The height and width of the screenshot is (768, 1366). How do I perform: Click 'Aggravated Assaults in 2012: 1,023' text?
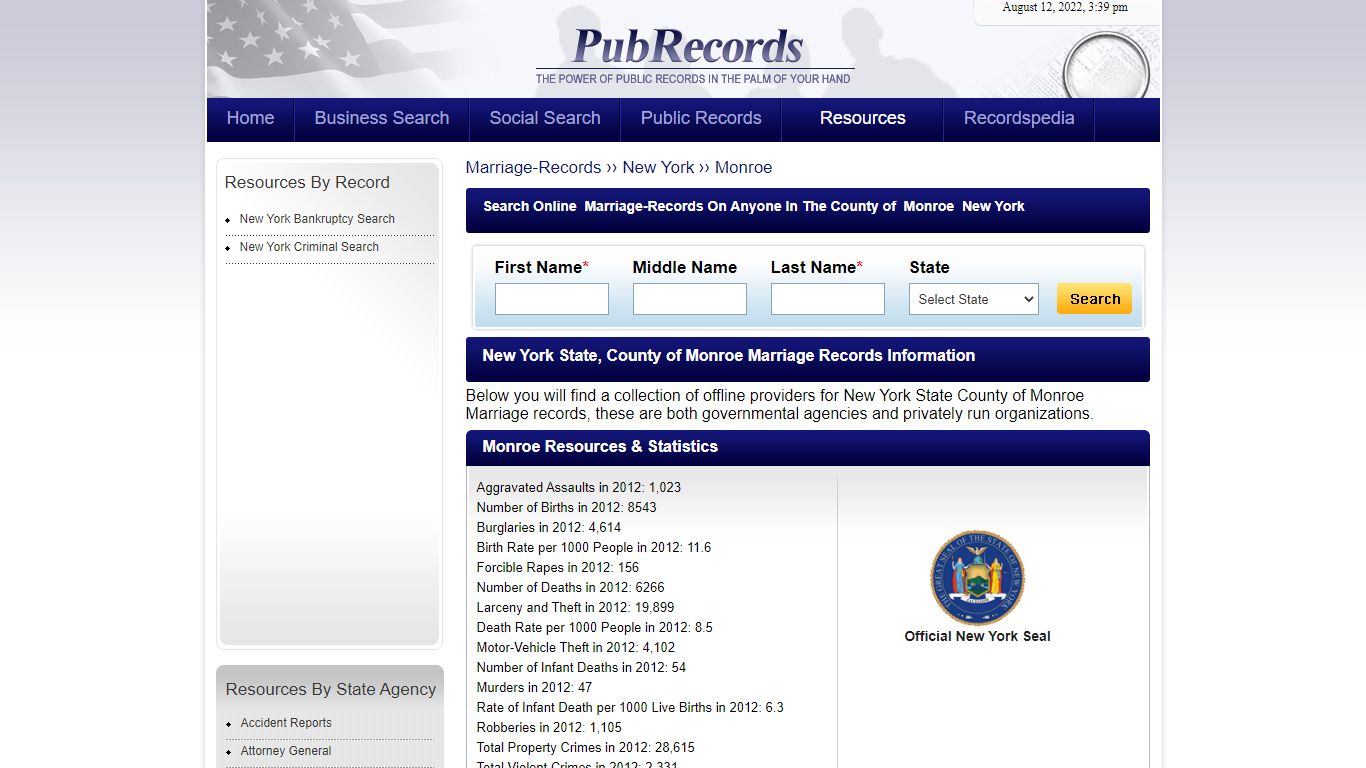point(579,488)
